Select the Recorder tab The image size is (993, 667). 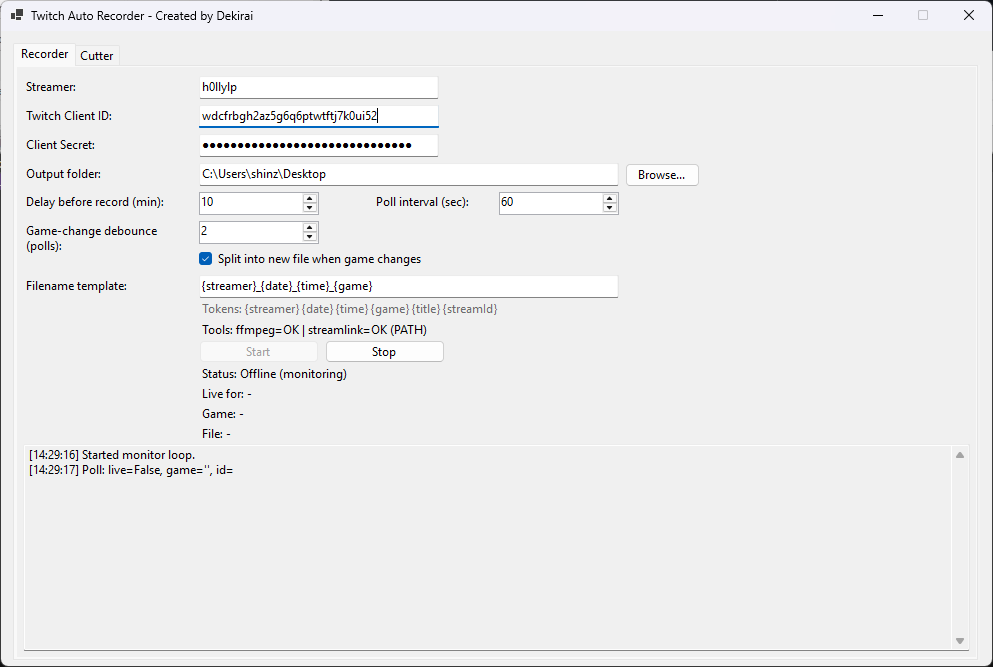[44, 54]
